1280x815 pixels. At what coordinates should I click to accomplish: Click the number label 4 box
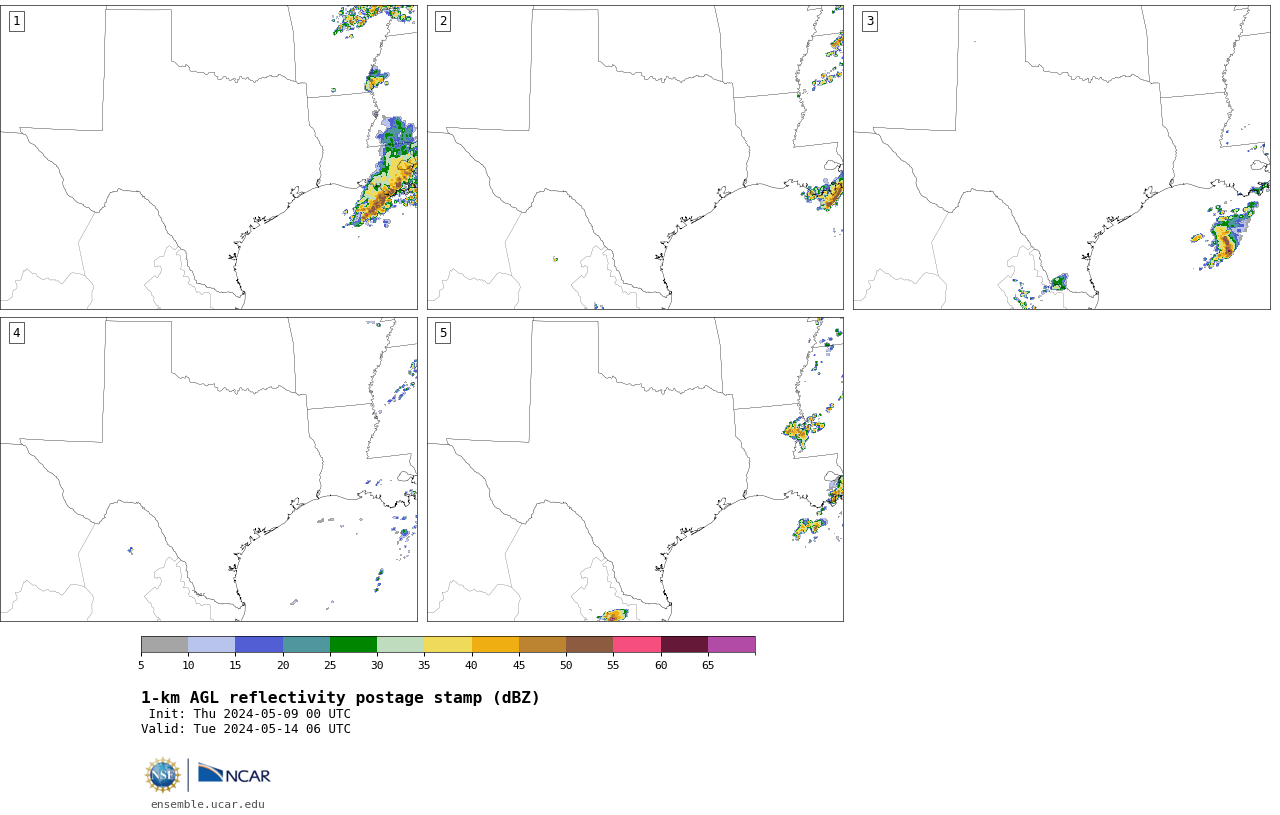(x=16, y=333)
